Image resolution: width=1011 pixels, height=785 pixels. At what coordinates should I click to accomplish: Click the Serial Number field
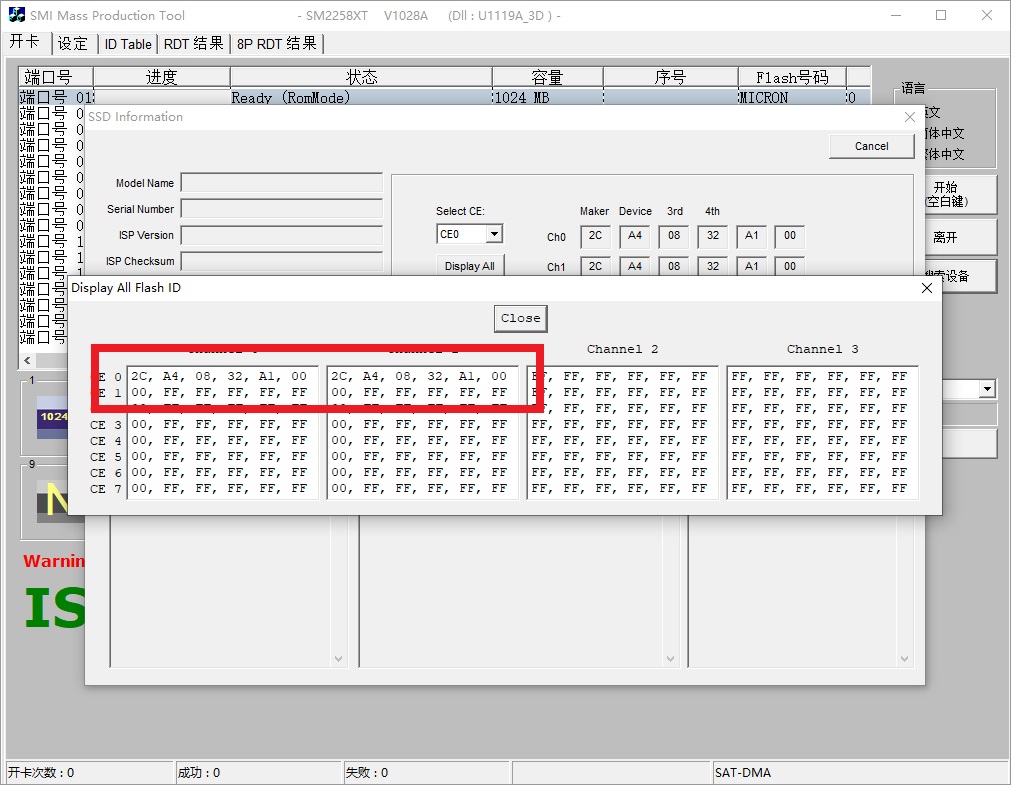(x=281, y=209)
